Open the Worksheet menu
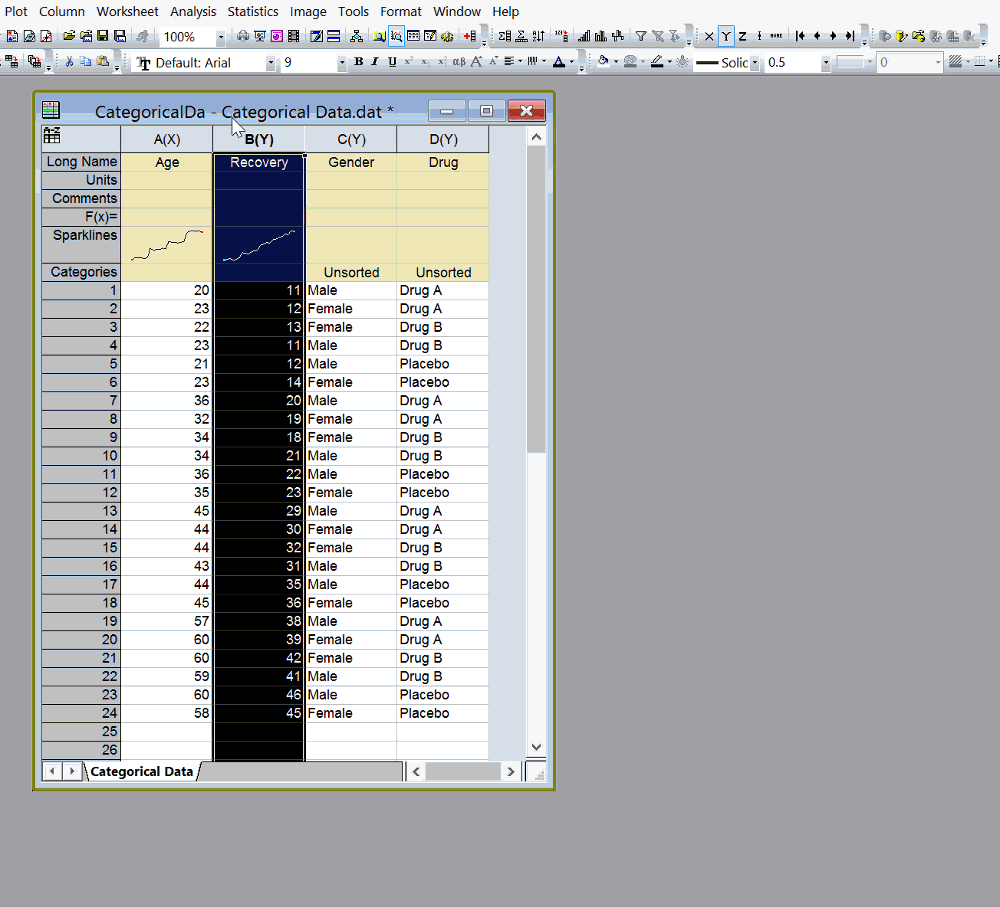The image size is (1000, 907). pyautogui.click(x=127, y=12)
